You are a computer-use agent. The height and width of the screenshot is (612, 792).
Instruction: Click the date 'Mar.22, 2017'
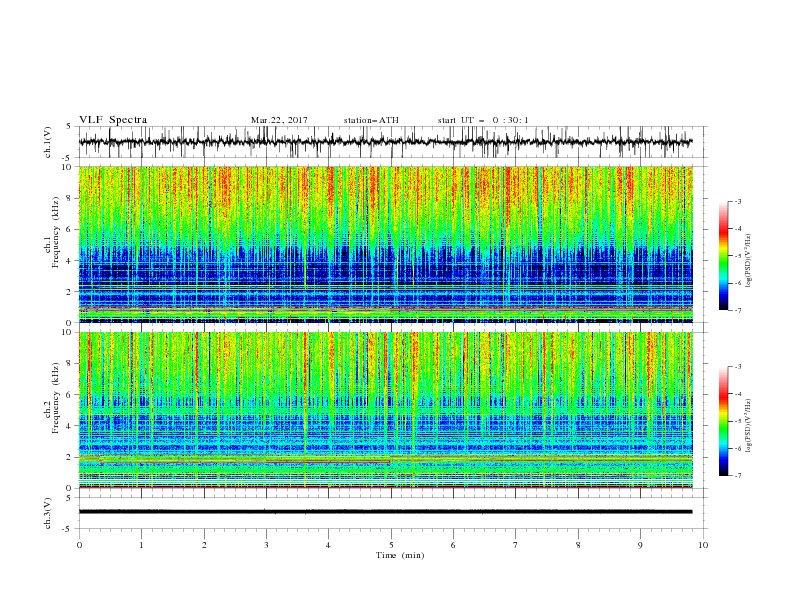279,120
